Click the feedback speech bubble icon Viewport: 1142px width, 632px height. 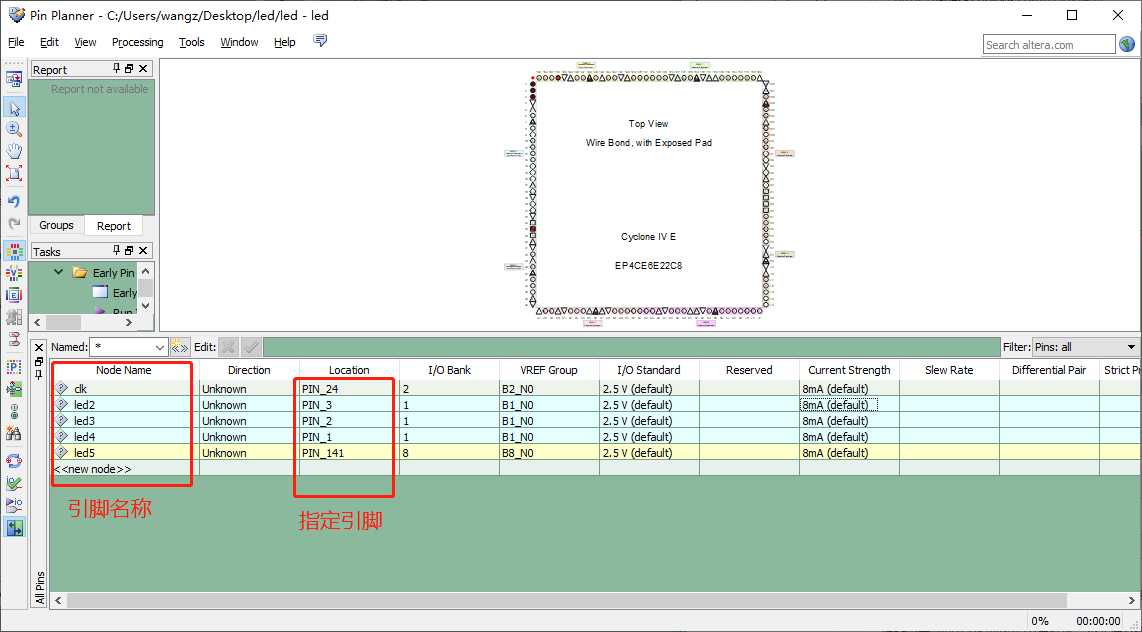(x=320, y=41)
